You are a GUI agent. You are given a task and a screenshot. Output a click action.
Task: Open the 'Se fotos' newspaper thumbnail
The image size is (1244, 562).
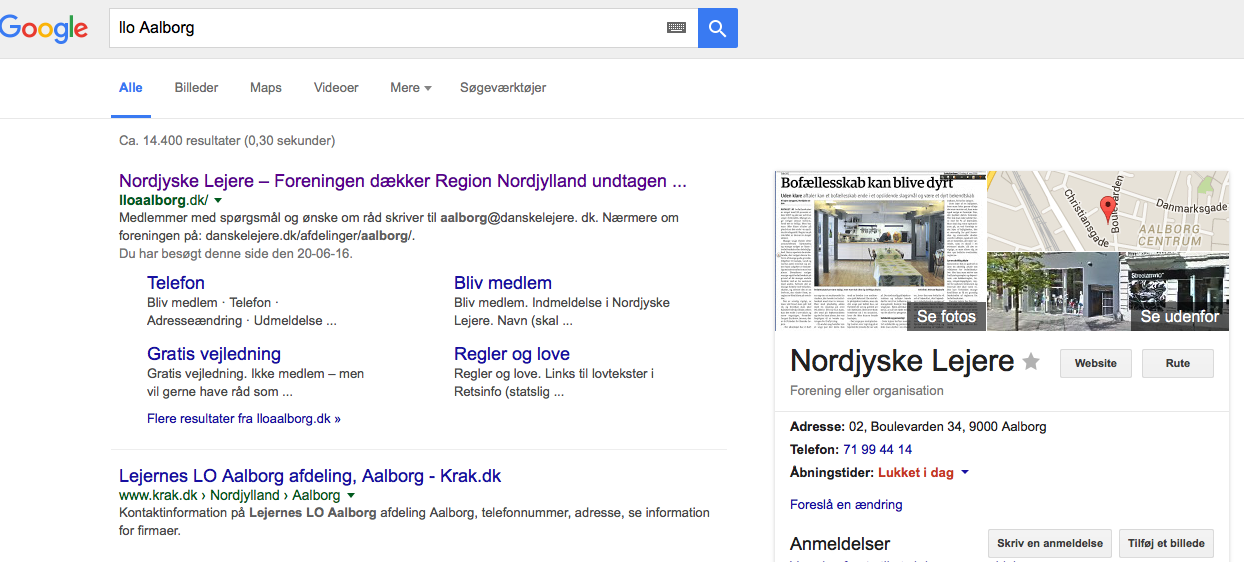point(880,251)
